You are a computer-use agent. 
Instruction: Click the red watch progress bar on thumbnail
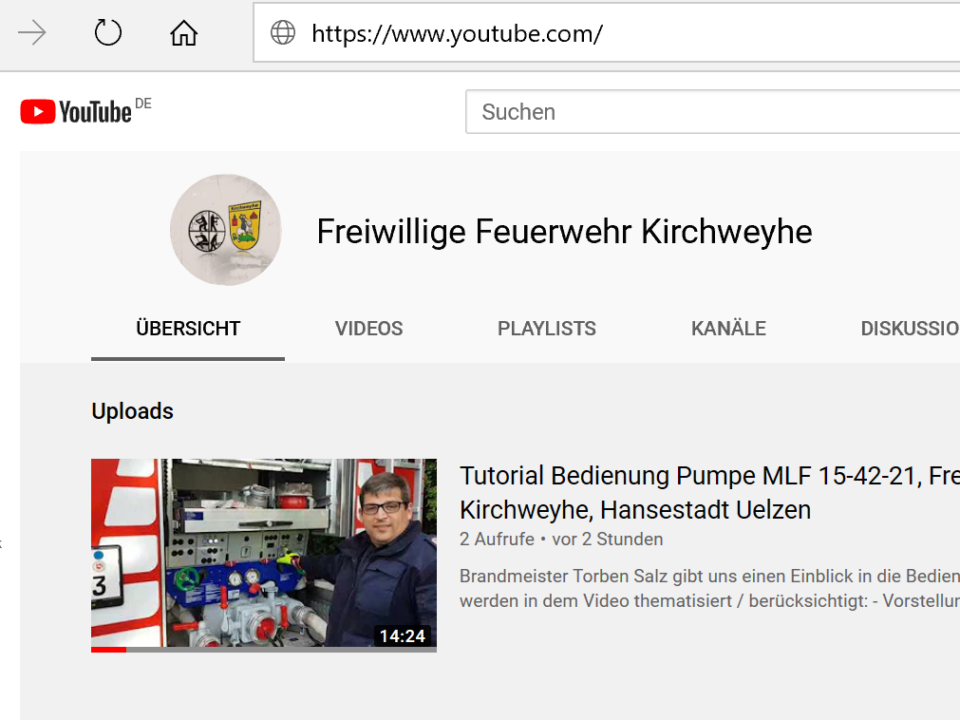pyautogui.click(x=108, y=650)
